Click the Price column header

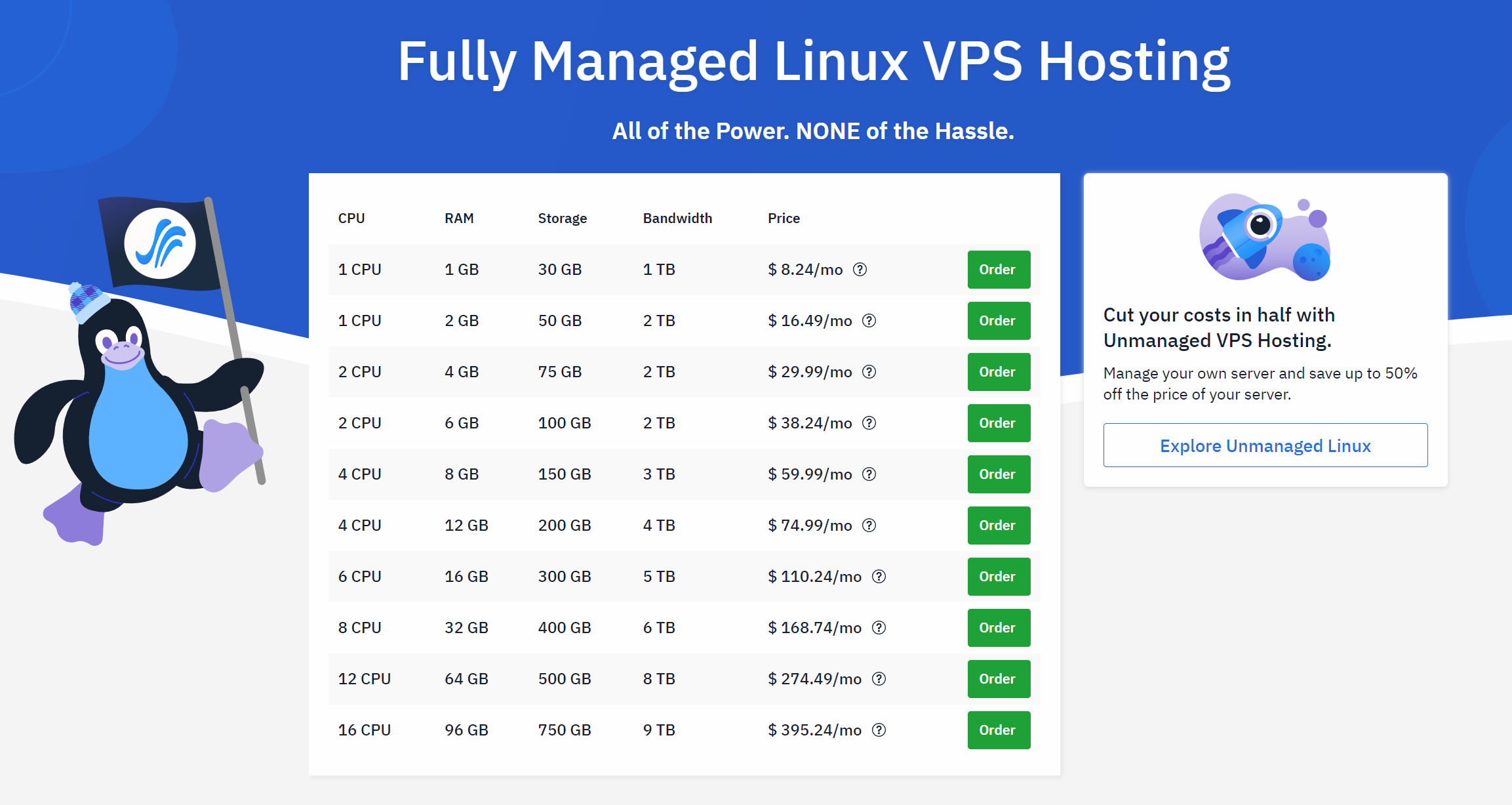(784, 218)
